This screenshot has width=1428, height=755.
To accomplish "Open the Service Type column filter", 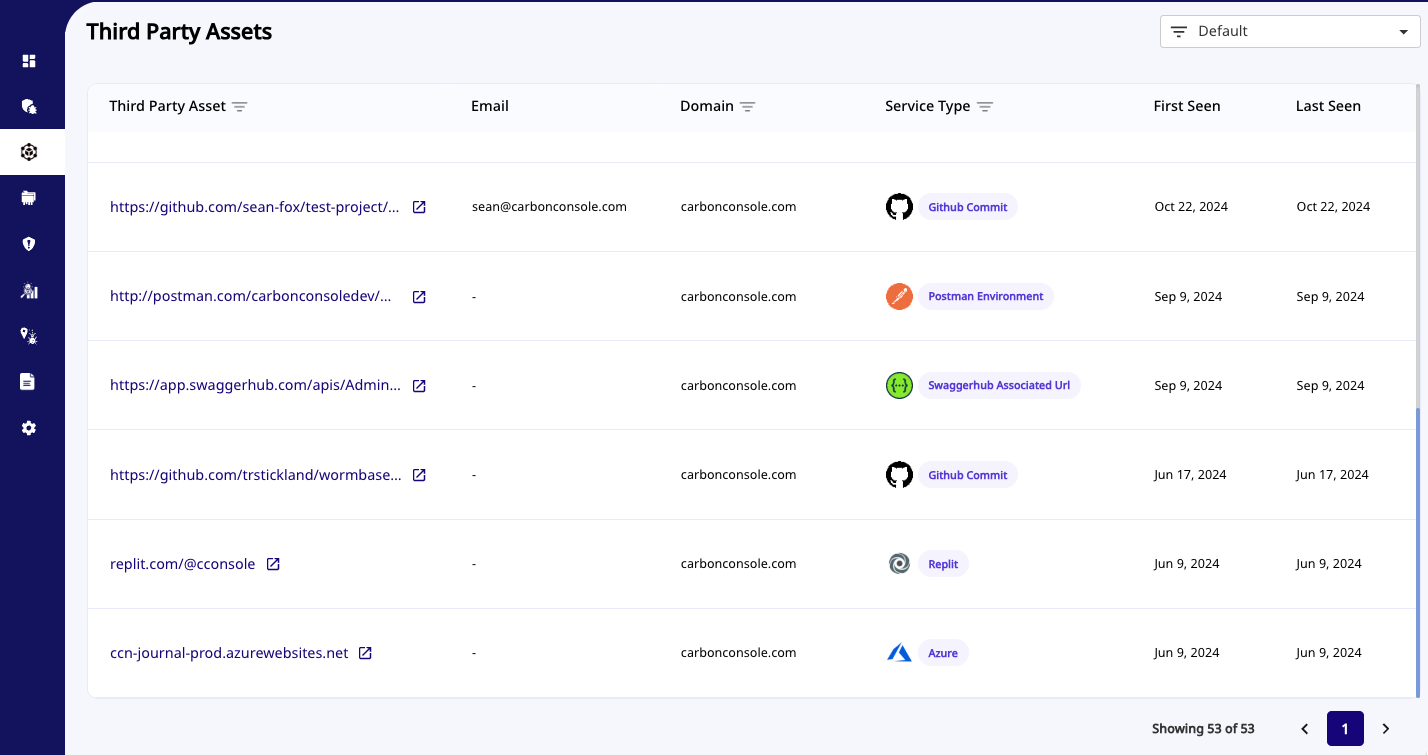I will pos(985,107).
